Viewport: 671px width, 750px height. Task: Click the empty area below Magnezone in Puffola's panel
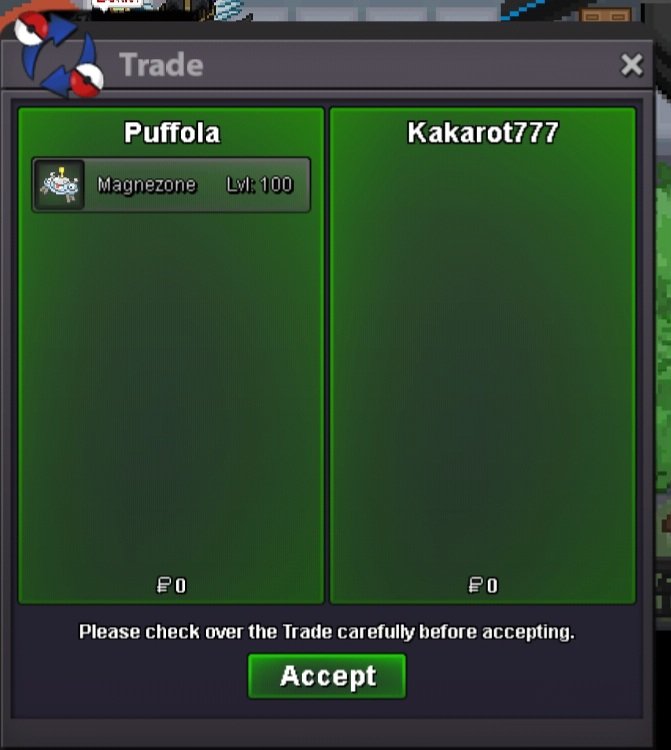[171, 392]
